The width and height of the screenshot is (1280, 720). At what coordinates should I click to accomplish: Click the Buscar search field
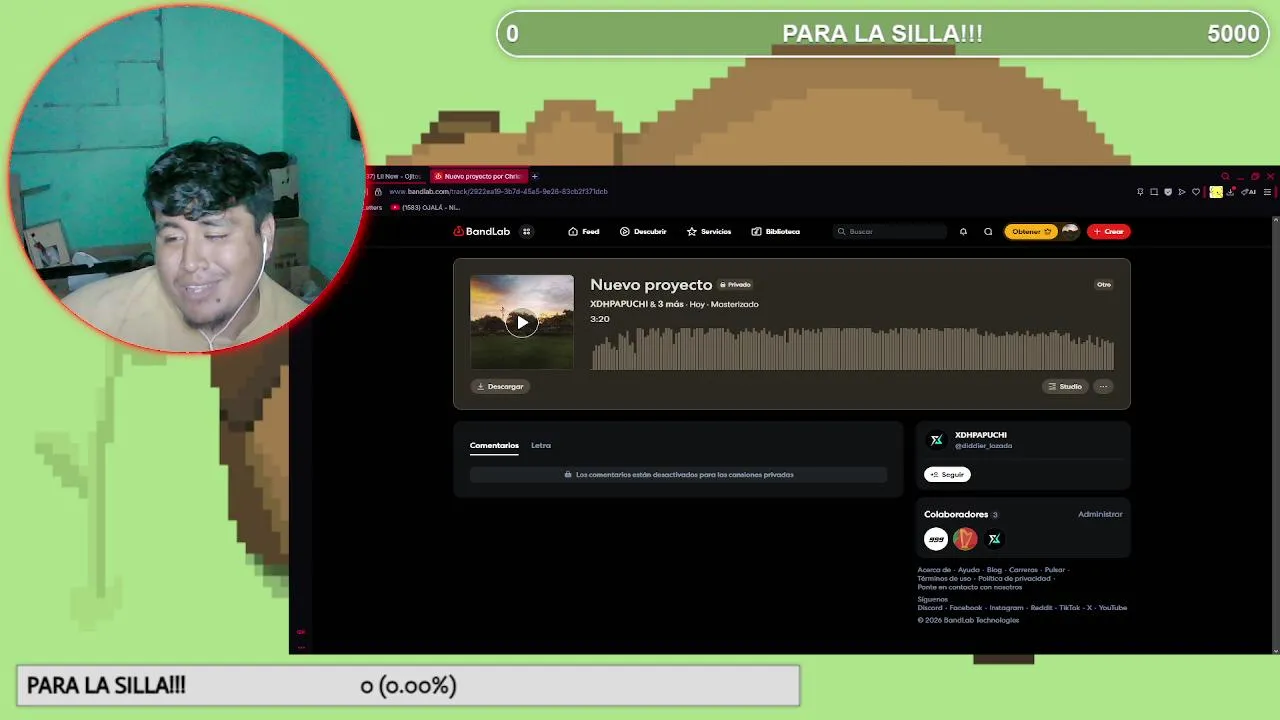pos(891,231)
